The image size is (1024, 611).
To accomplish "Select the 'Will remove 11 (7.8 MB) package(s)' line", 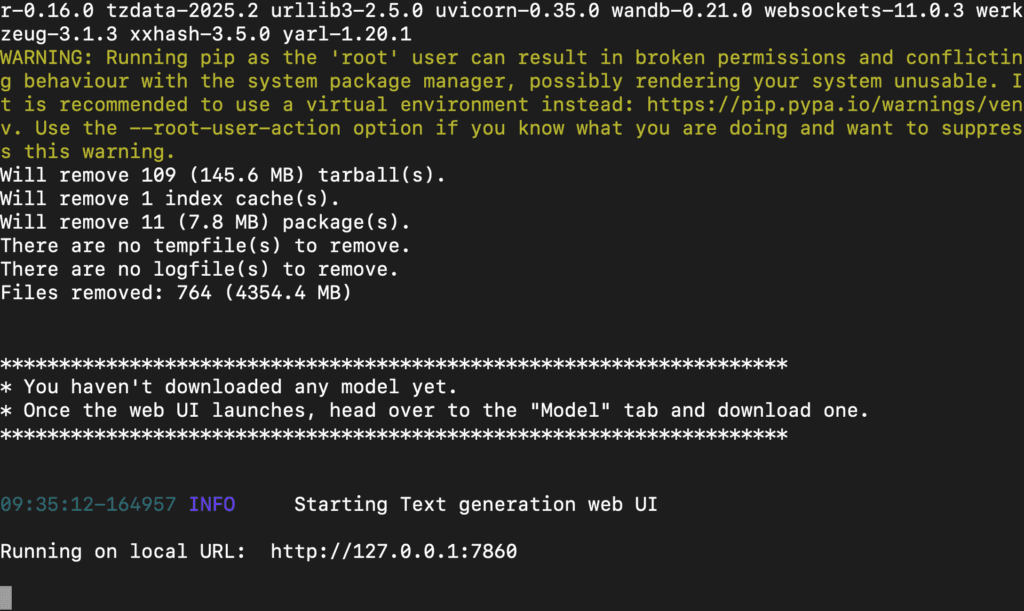I will point(206,222).
